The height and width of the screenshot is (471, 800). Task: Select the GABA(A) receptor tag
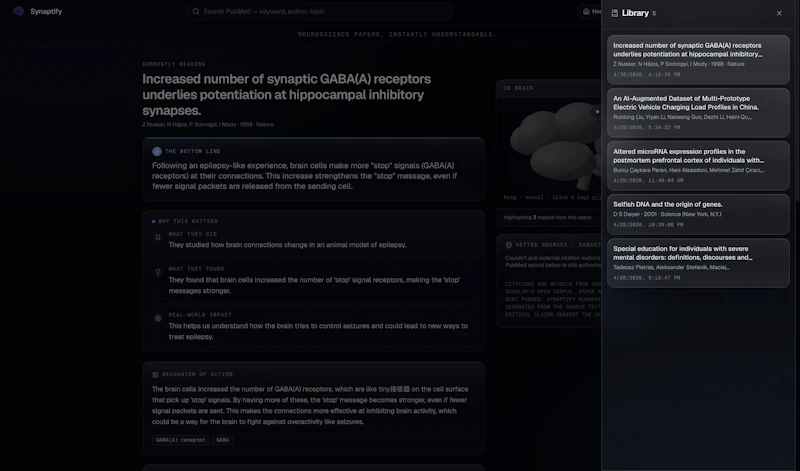click(x=181, y=440)
